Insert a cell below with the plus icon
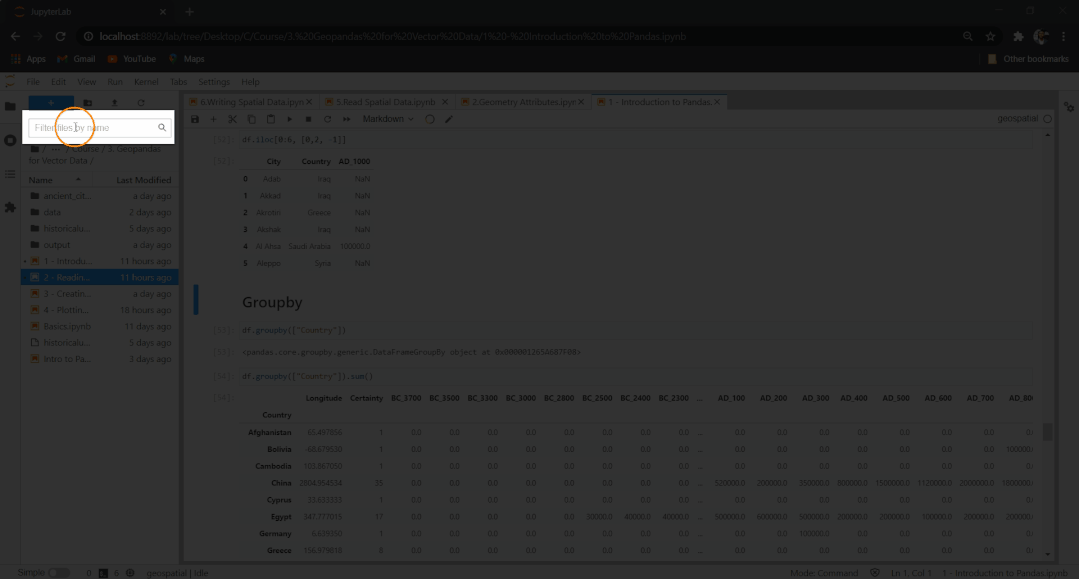Viewport: 1079px width, 579px height. pyautogui.click(x=213, y=119)
